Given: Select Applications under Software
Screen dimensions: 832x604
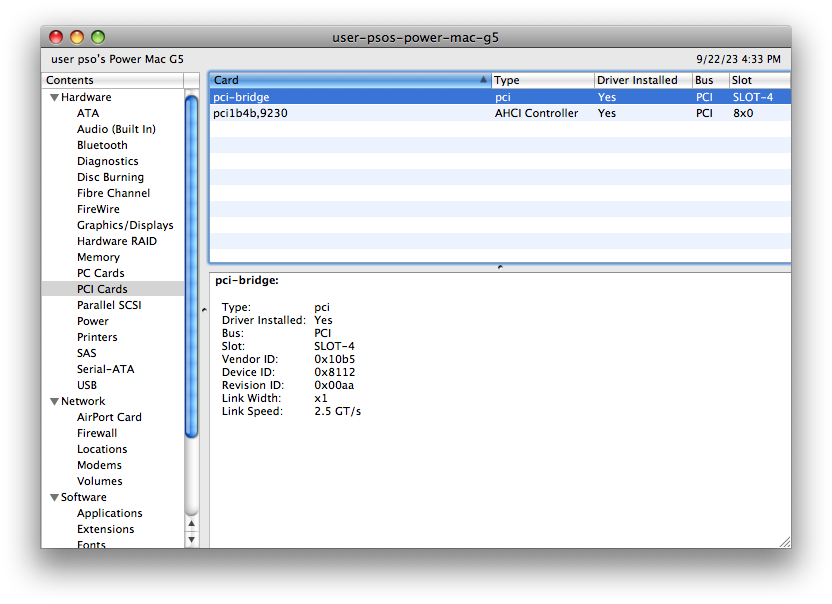Looking at the screenshot, I should pos(109,513).
